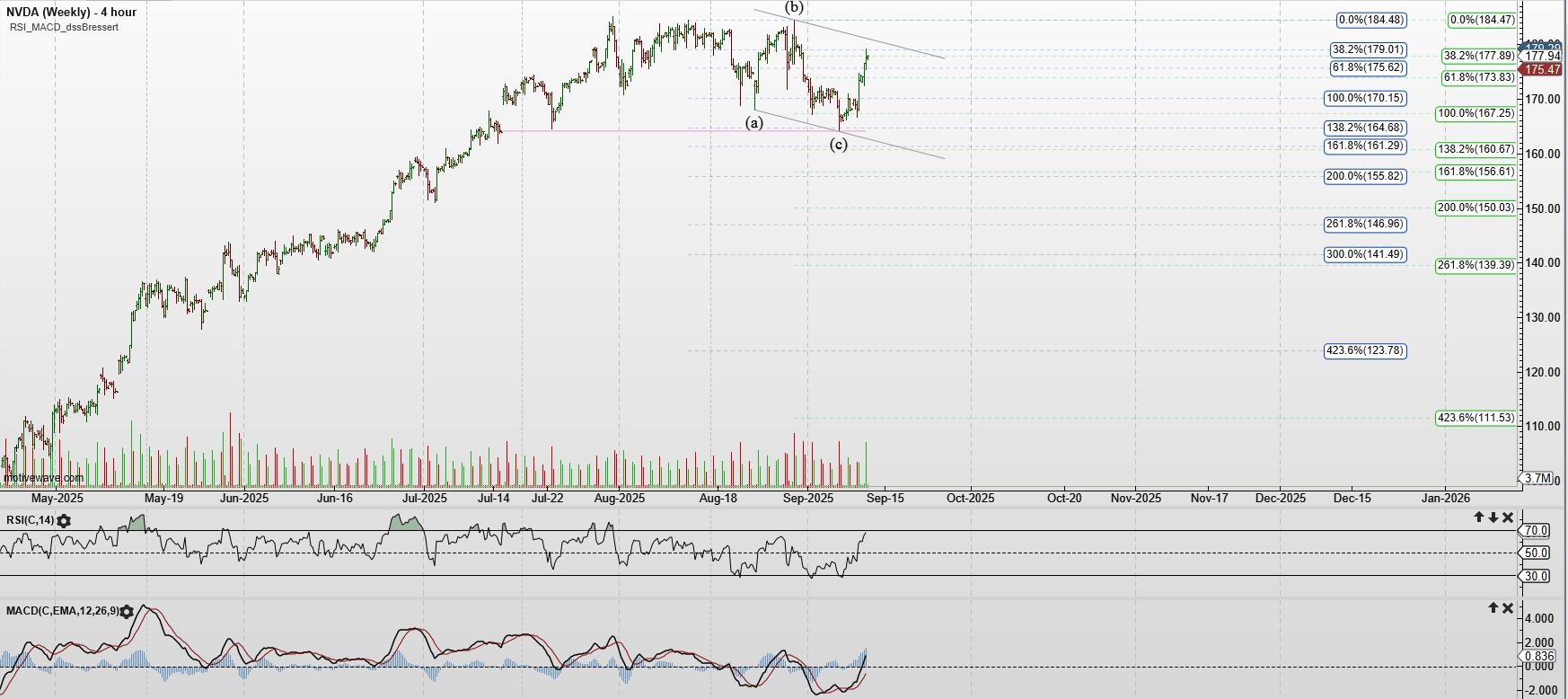Click Sep-15 on the time axis
This screenshot has width=1568, height=699.
[885, 498]
